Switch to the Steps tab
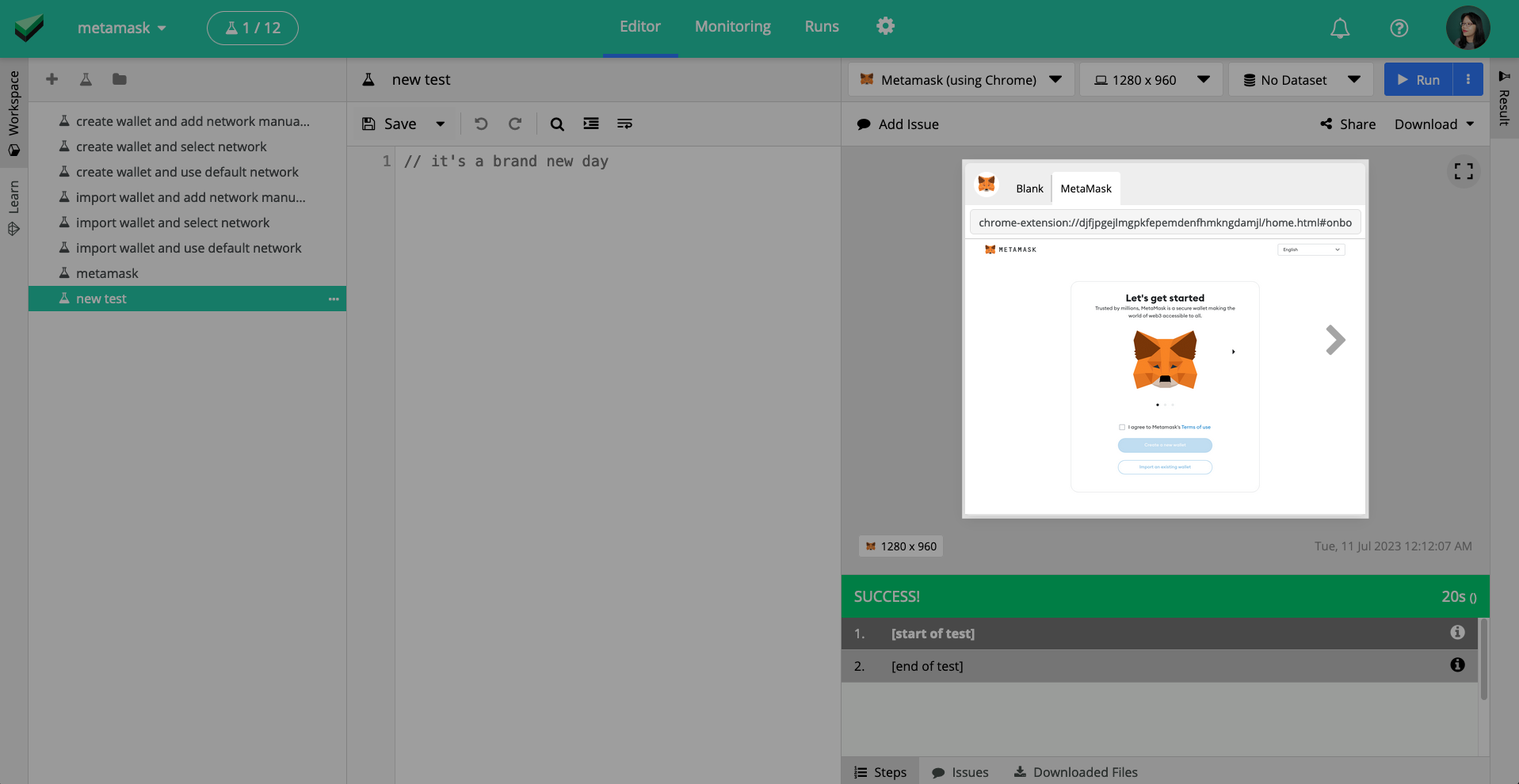The height and width of the screenshot is (784, 1519). click(x=880, y=772)
